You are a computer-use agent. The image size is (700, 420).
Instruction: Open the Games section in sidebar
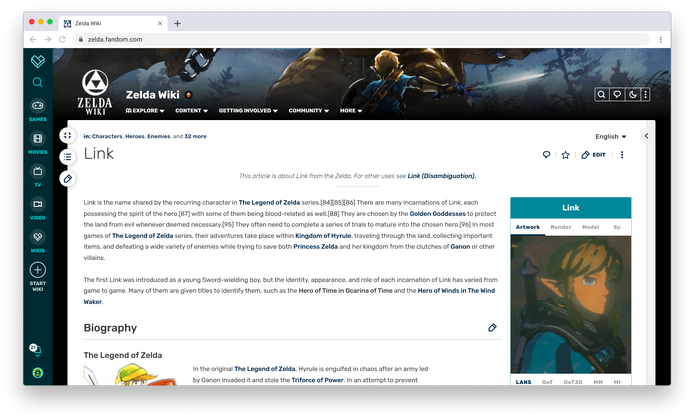(38, 110)
